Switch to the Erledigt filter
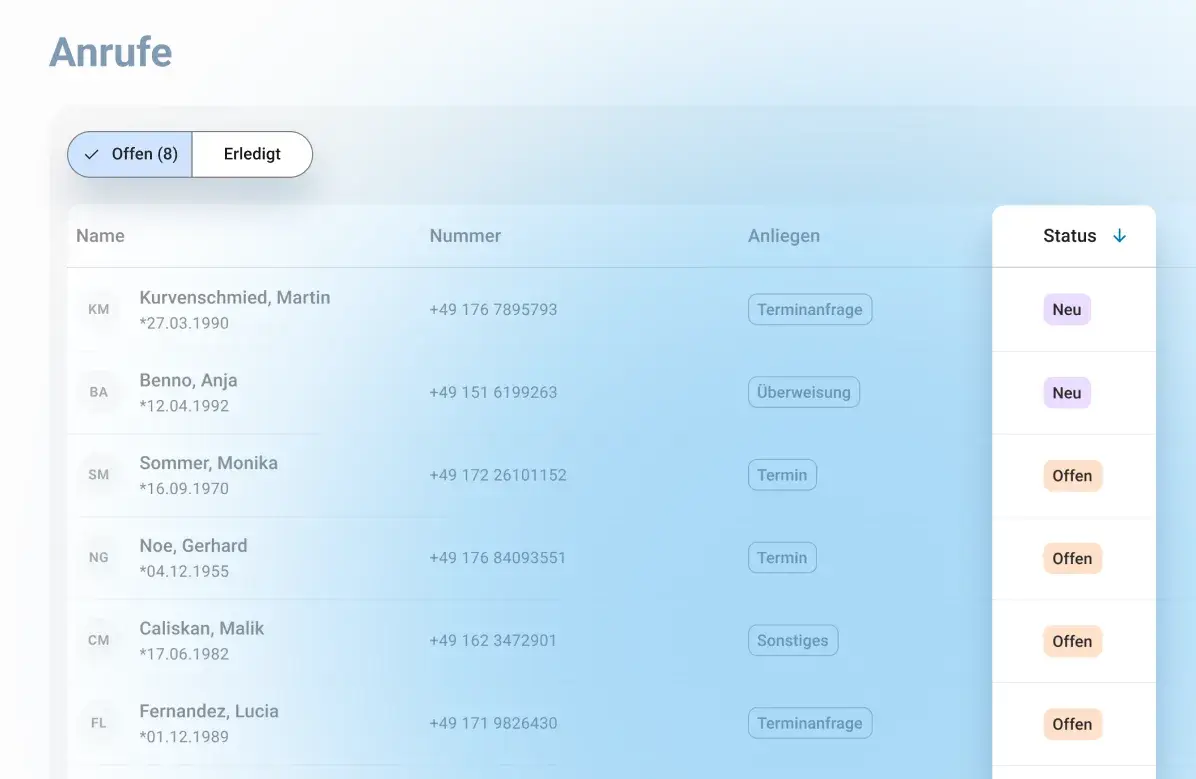The width and height of the screenshot is (1196, 779). (x=252, y=154)
